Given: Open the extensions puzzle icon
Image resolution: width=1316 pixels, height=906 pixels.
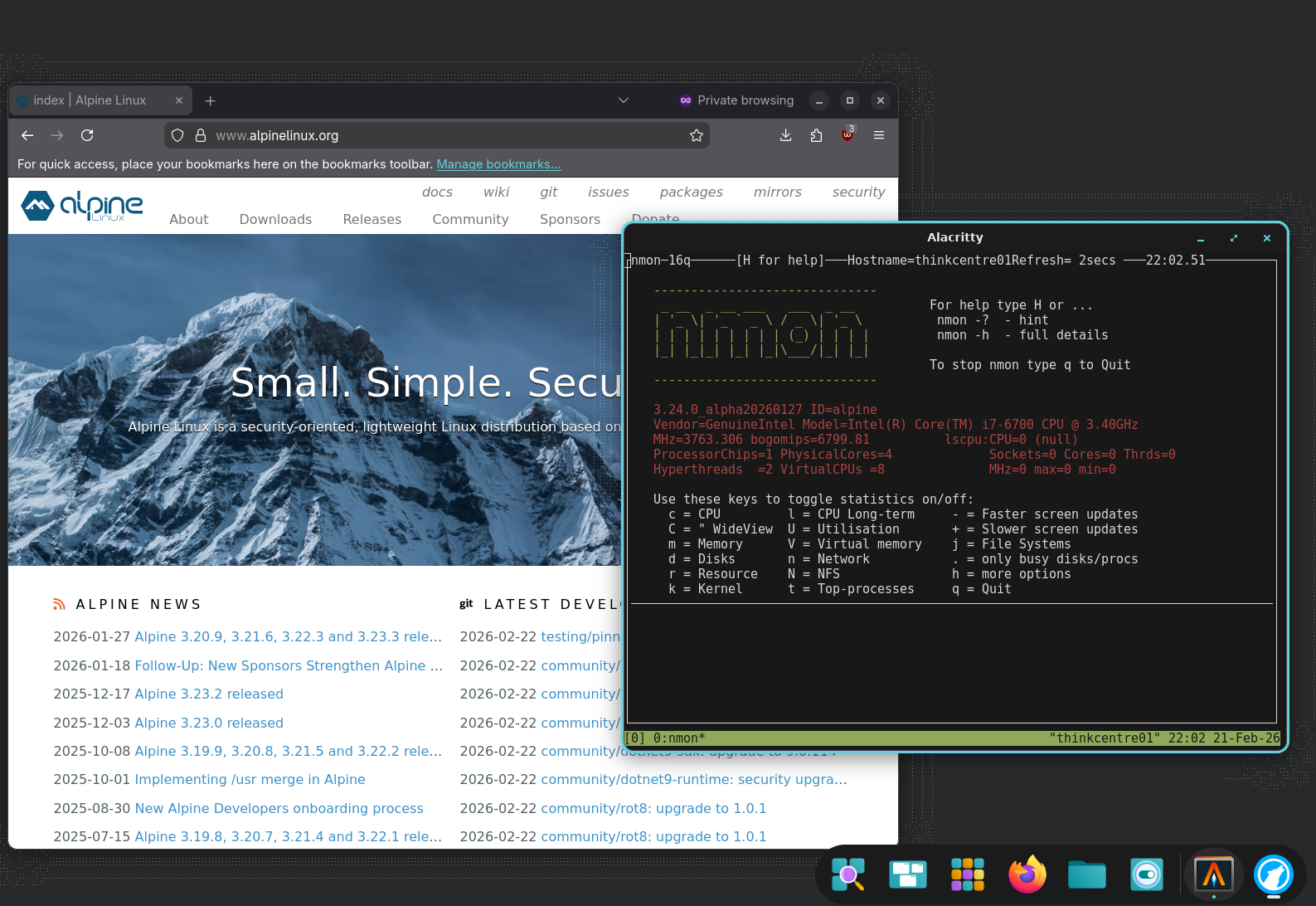Looking at the screenshot, I should point(816,135).
